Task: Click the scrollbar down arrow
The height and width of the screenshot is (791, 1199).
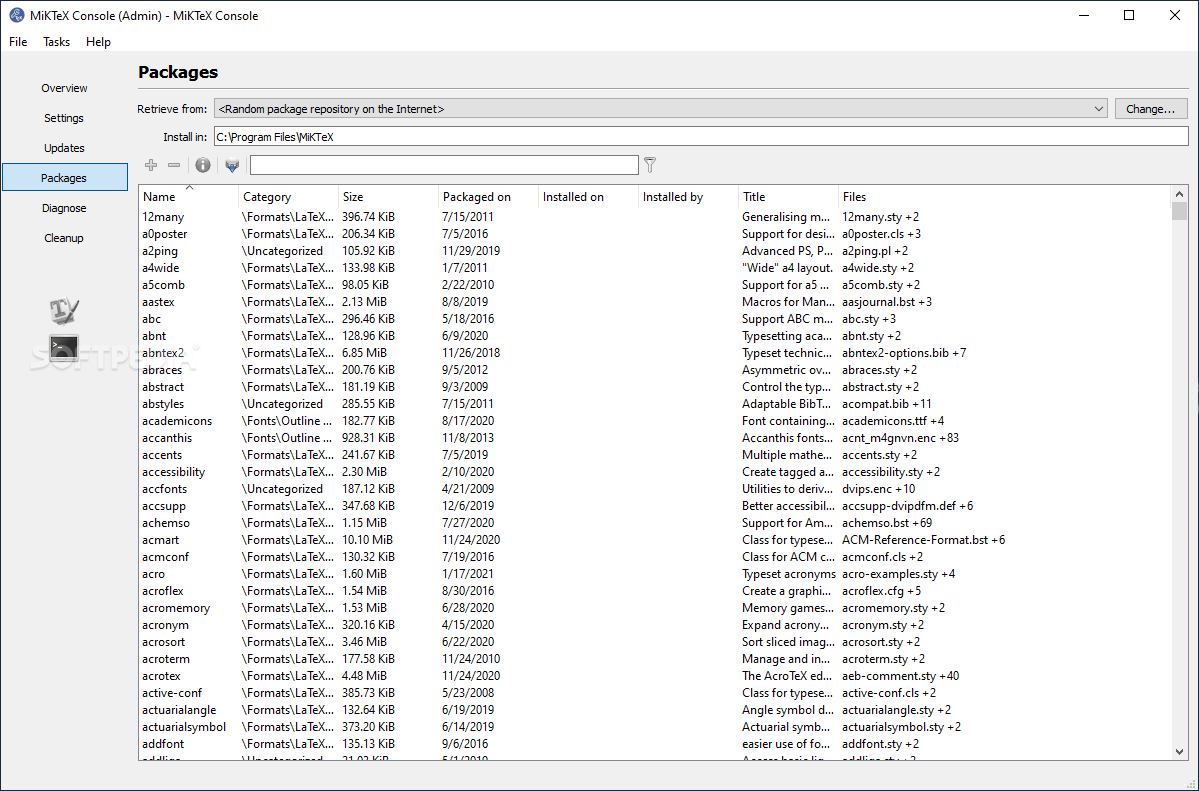Action: (1179, 752)
